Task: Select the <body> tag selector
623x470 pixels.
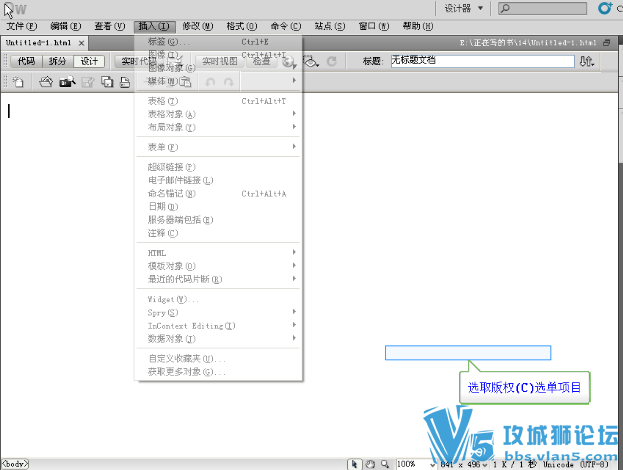Action: 15,464
